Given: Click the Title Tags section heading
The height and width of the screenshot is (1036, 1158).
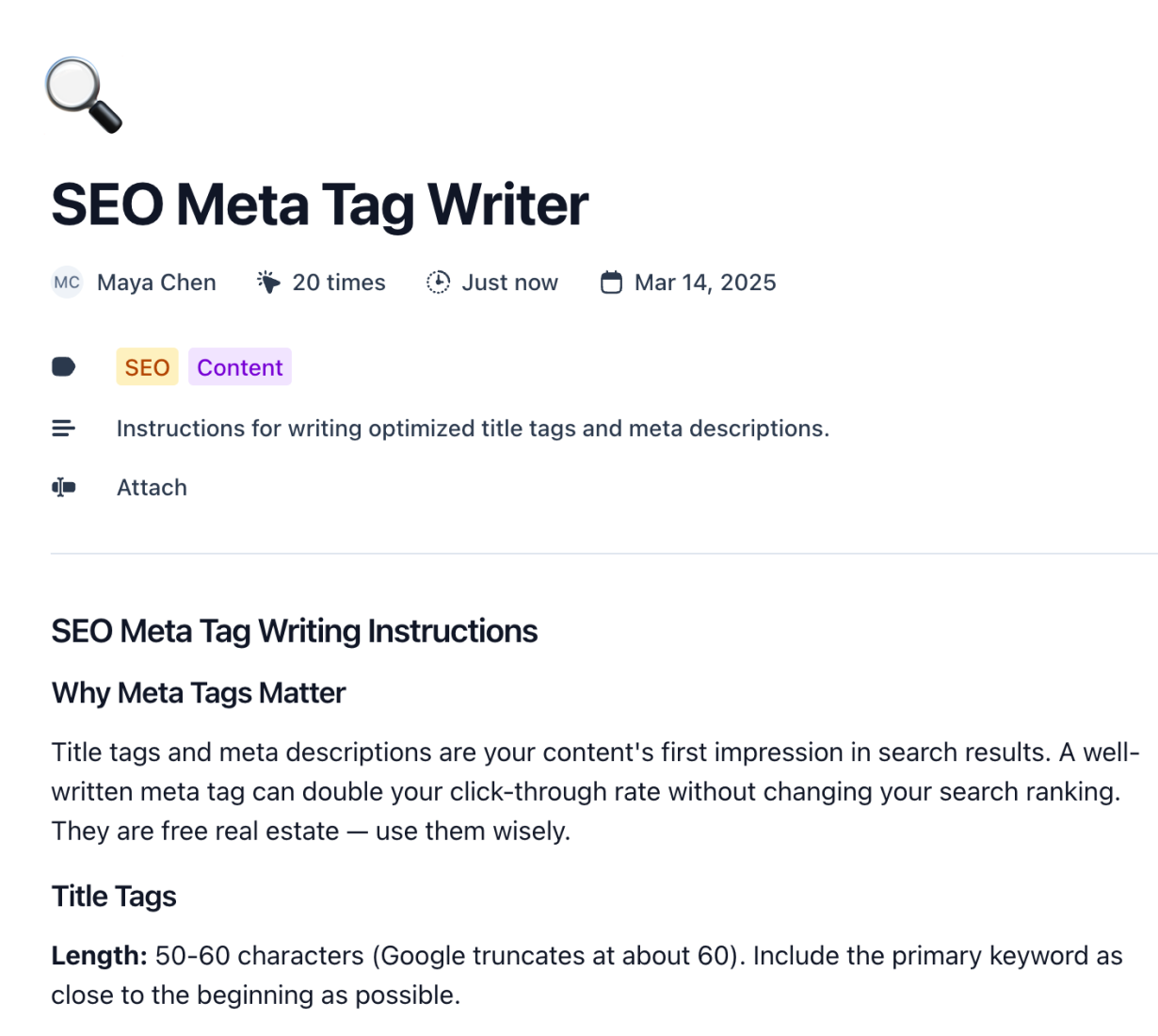Looking at the screenshot, I should coord(113,897).
